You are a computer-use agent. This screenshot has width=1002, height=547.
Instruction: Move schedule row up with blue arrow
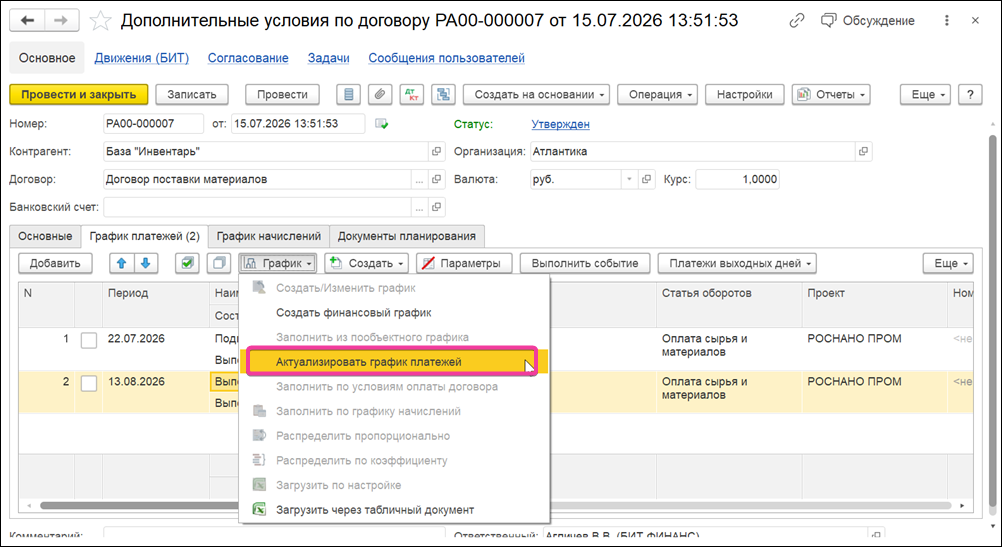pyautogui.click(x=121, y=263)
